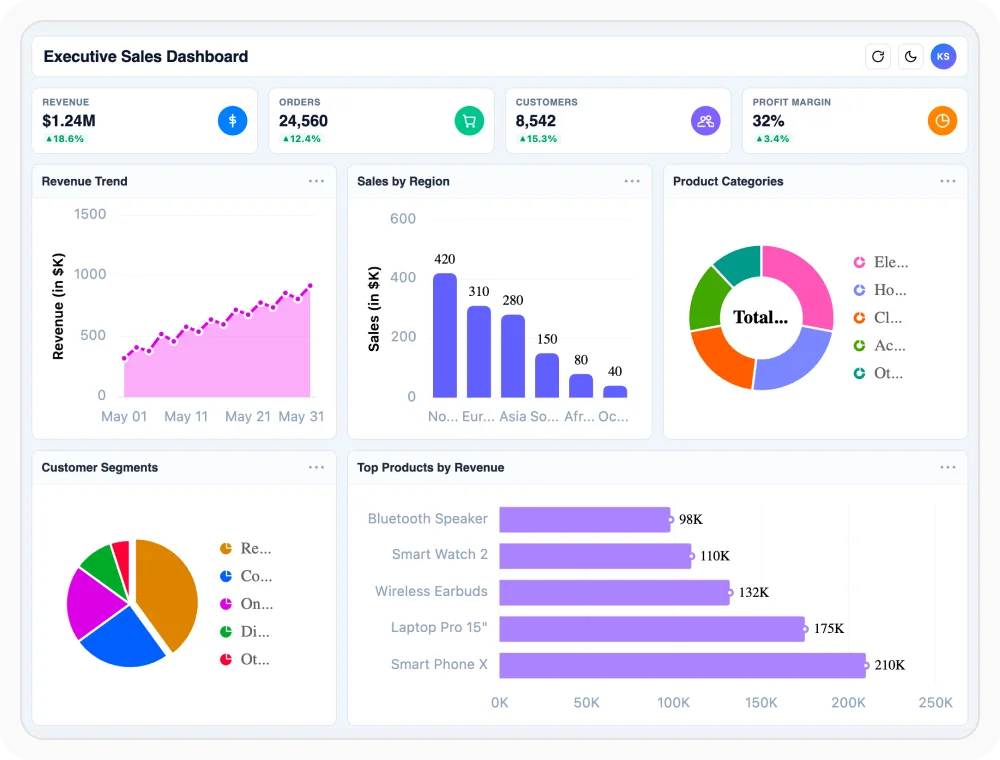The width and height of the screenshot is (1000, 760).
Task: Toggle the pink Ele... legend entry
Action: tap(881, 262)
